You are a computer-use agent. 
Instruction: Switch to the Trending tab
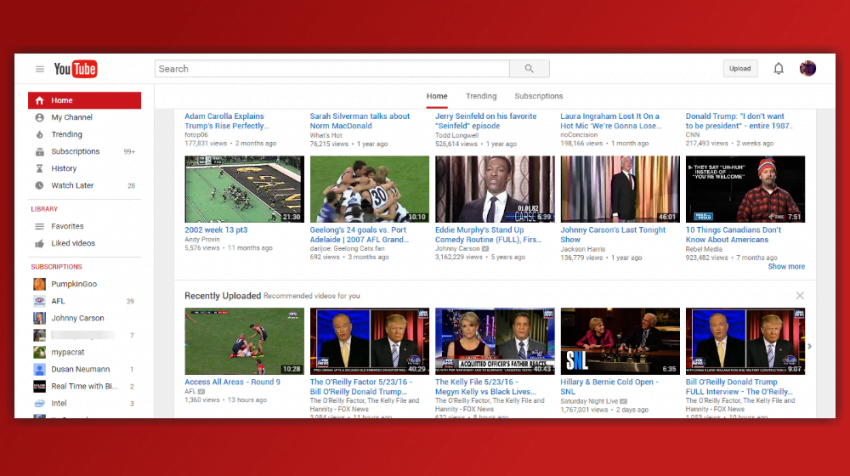[481, 96]
